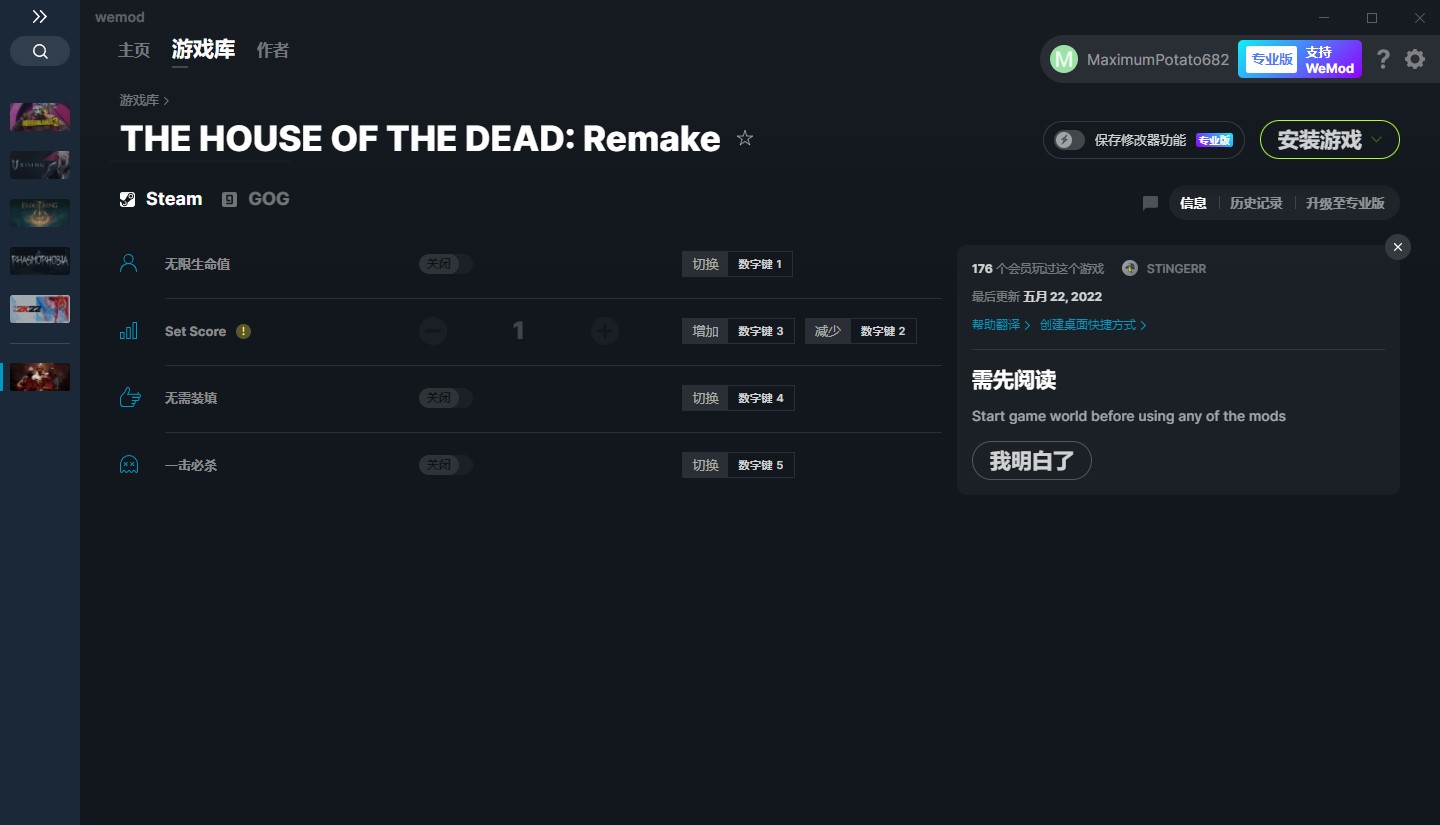1440x825 pixels.
Task: Open the search icon in sidebar
Action: click(x=40, y=52)
